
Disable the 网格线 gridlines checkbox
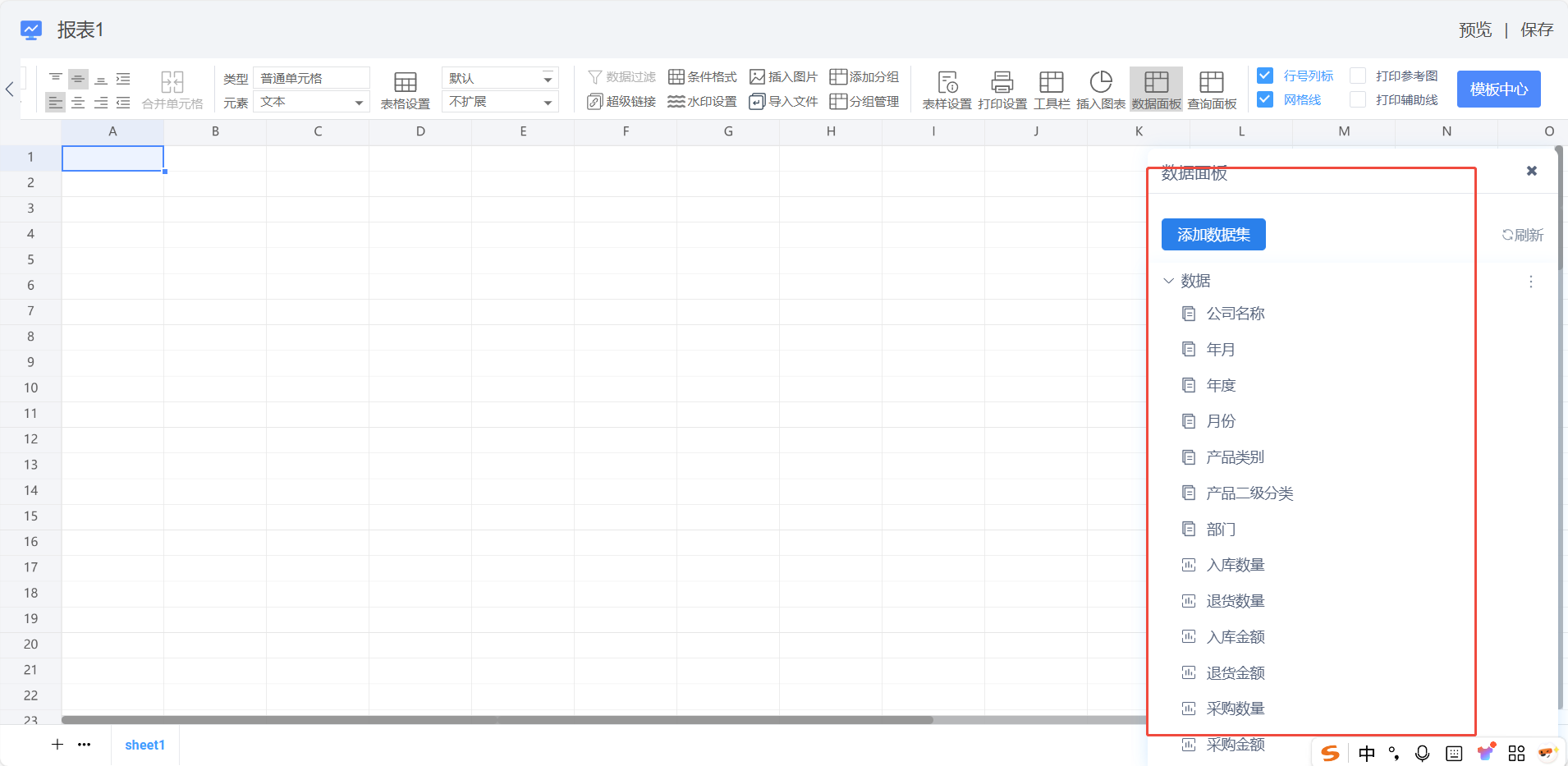coord(1265,99)
